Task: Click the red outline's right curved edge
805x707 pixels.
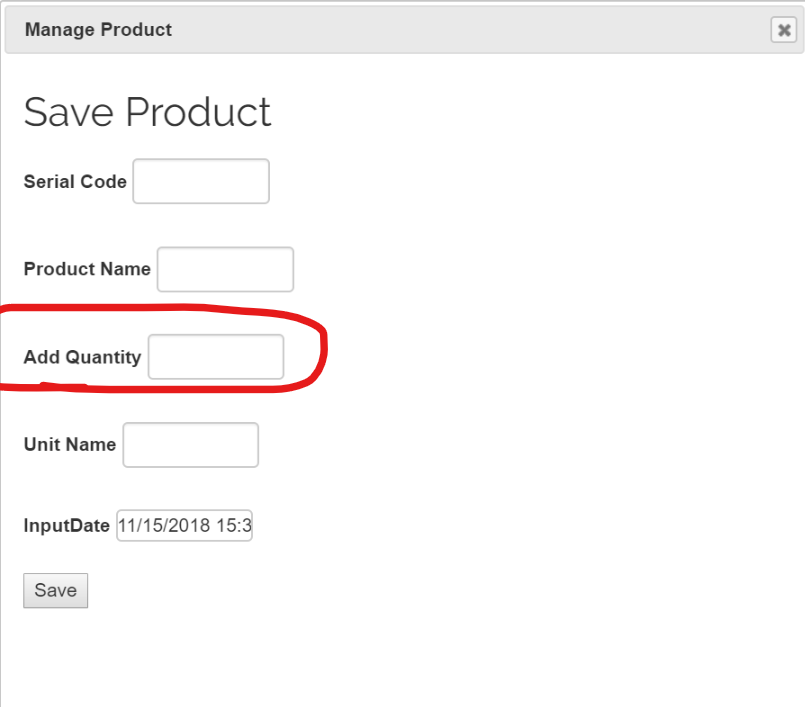Action: (323, 350)
